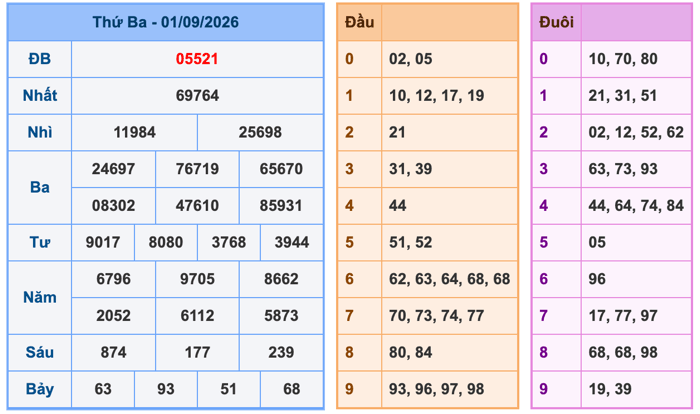This screenshot has width=700, height=414.
Task: Click the Ba row label
Action: (x=40, y=187)
